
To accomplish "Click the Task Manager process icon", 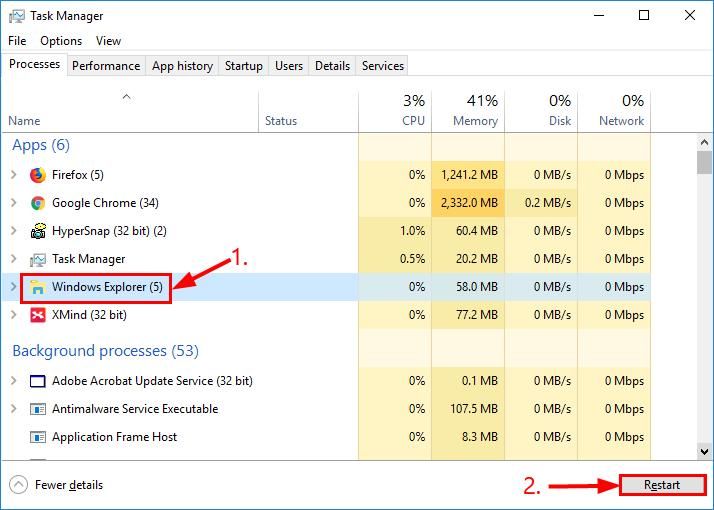I will pyautogui.click(x=38, y=259).
